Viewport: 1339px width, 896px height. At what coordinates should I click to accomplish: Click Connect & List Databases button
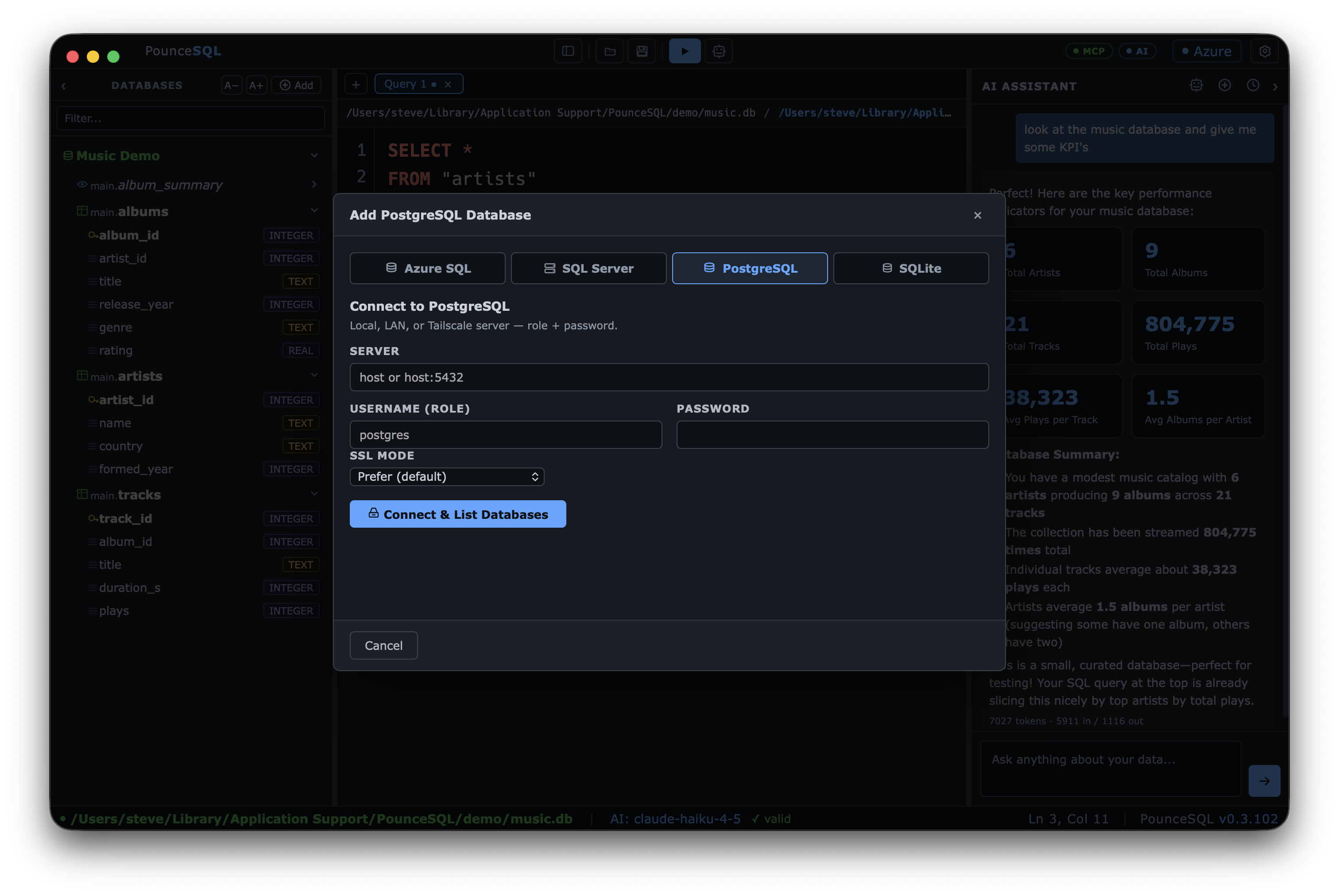[458, 514]
